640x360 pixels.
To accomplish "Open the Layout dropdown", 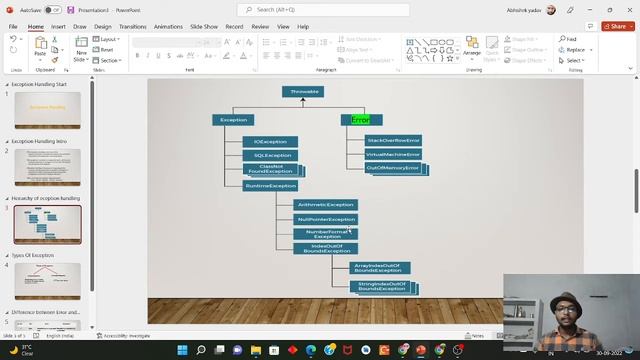I will tap(107, 39).
